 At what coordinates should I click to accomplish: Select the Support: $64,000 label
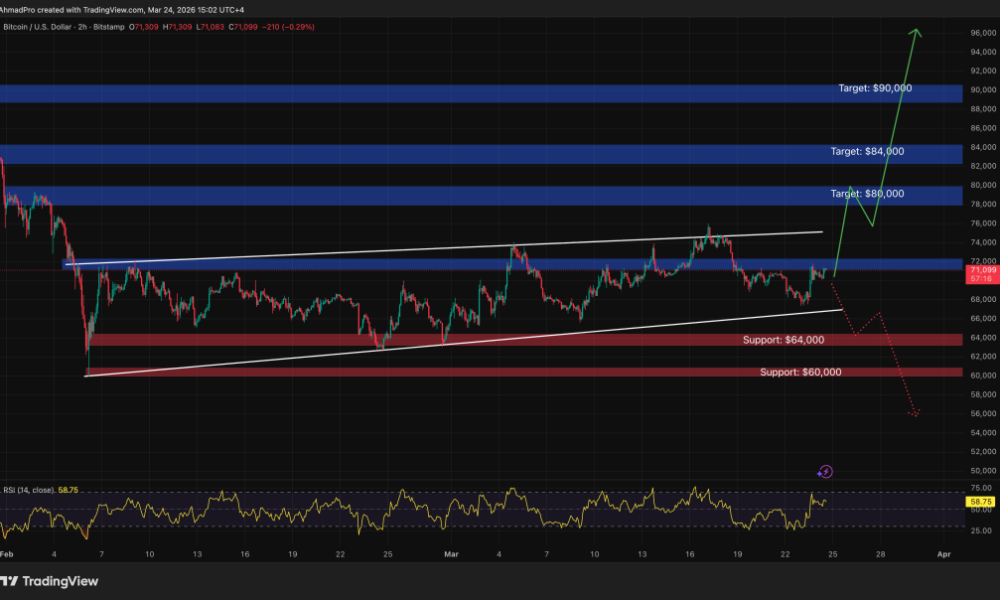(783, 340)
